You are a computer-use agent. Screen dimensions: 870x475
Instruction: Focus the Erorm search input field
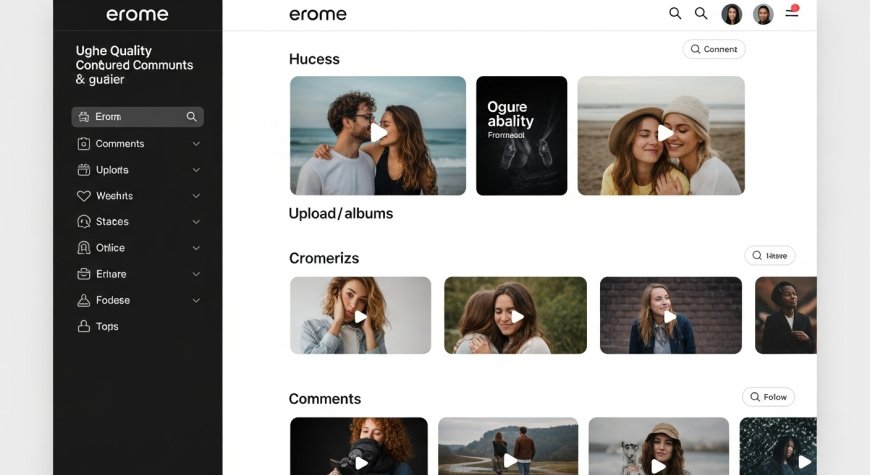pyautogui.click(x=138, y=117)
